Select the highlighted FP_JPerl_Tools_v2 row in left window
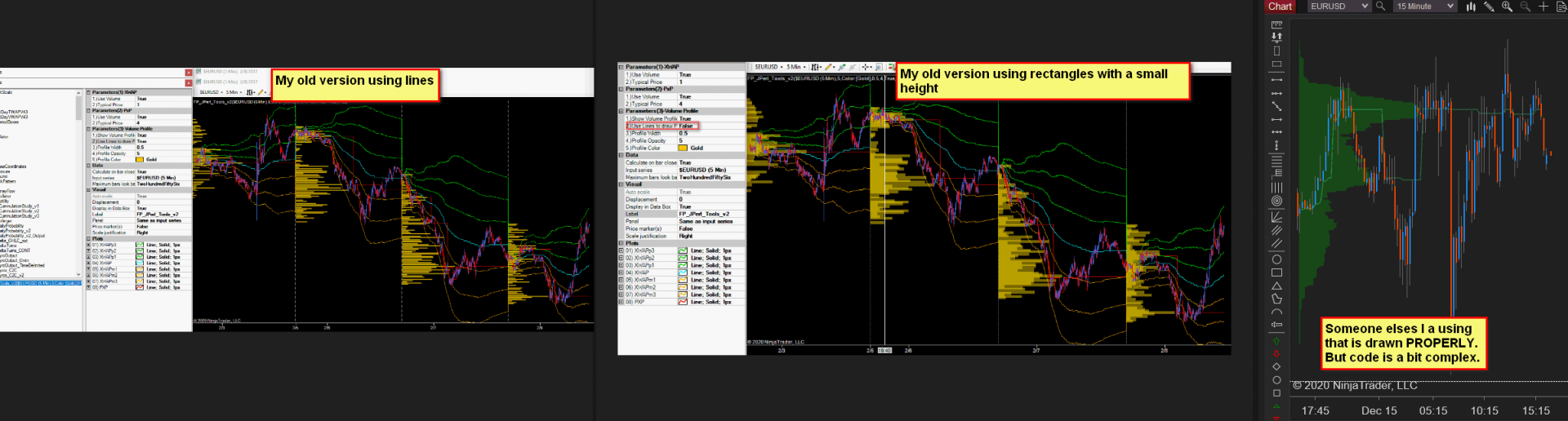The width and height of the screenshot is (1568, 421). pyautogui.click(x=41, y=283)
